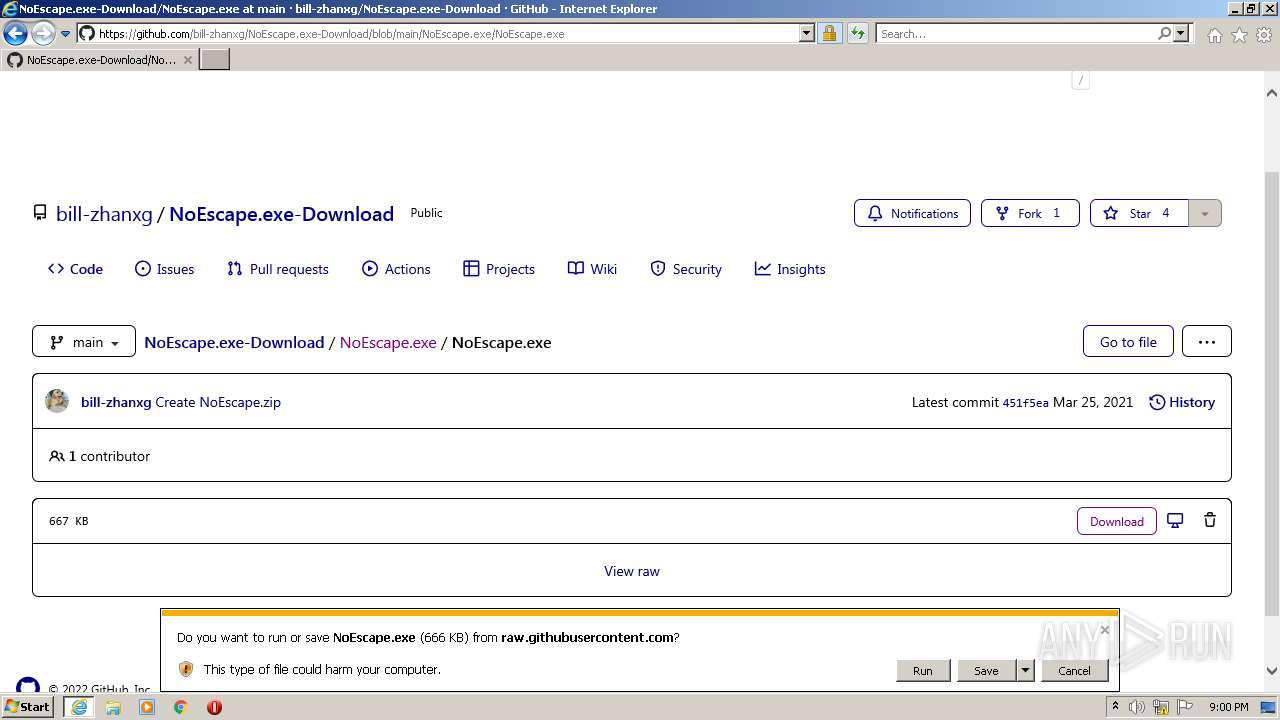Open the NoEscape.exe-Download repository title link
The height and width of the screenshot is (720, 1280).
coord(281,214)
